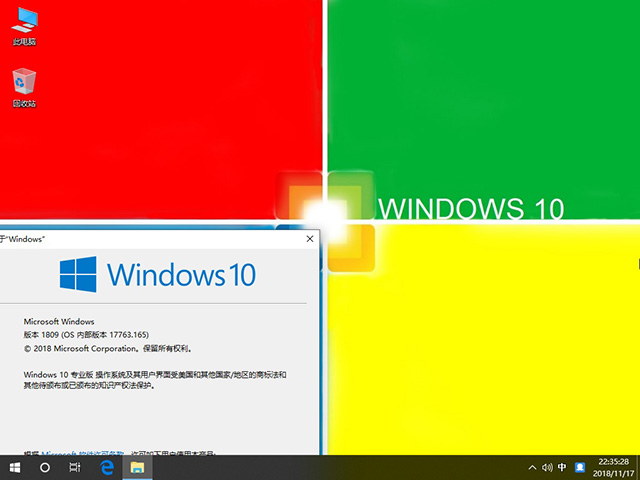The width and height of the screenshot is (640, 480).
Task: Open the clock showing 22:35:28
Action: (613, 462)
